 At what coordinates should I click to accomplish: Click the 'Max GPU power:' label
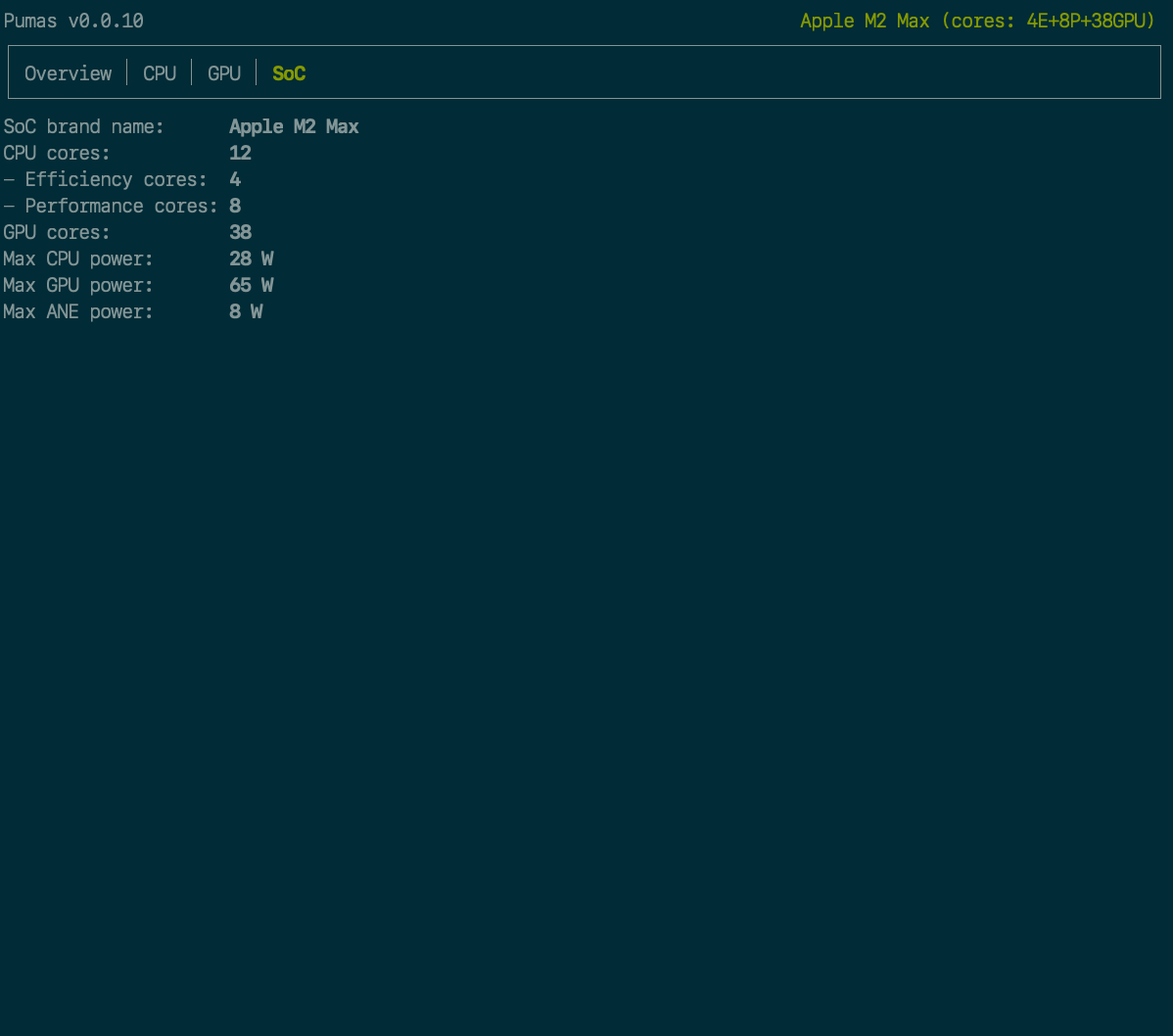[x=78, y=285]
